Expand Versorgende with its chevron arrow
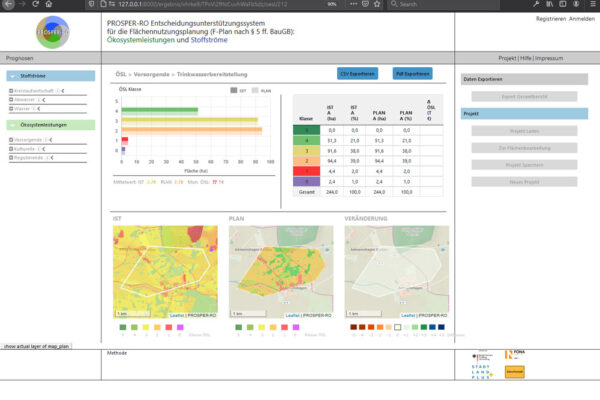 pyautogui.click(x=51, y=140)
